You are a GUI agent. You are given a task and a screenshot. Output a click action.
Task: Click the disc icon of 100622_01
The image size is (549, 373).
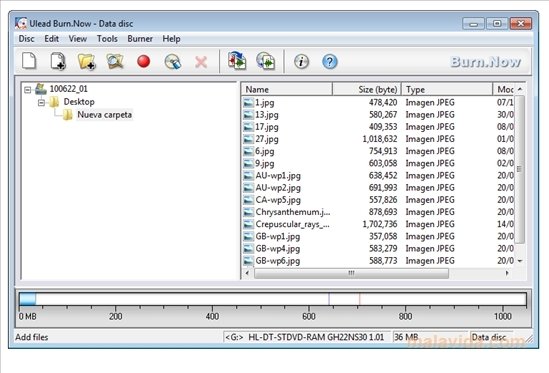coord(41,89)
